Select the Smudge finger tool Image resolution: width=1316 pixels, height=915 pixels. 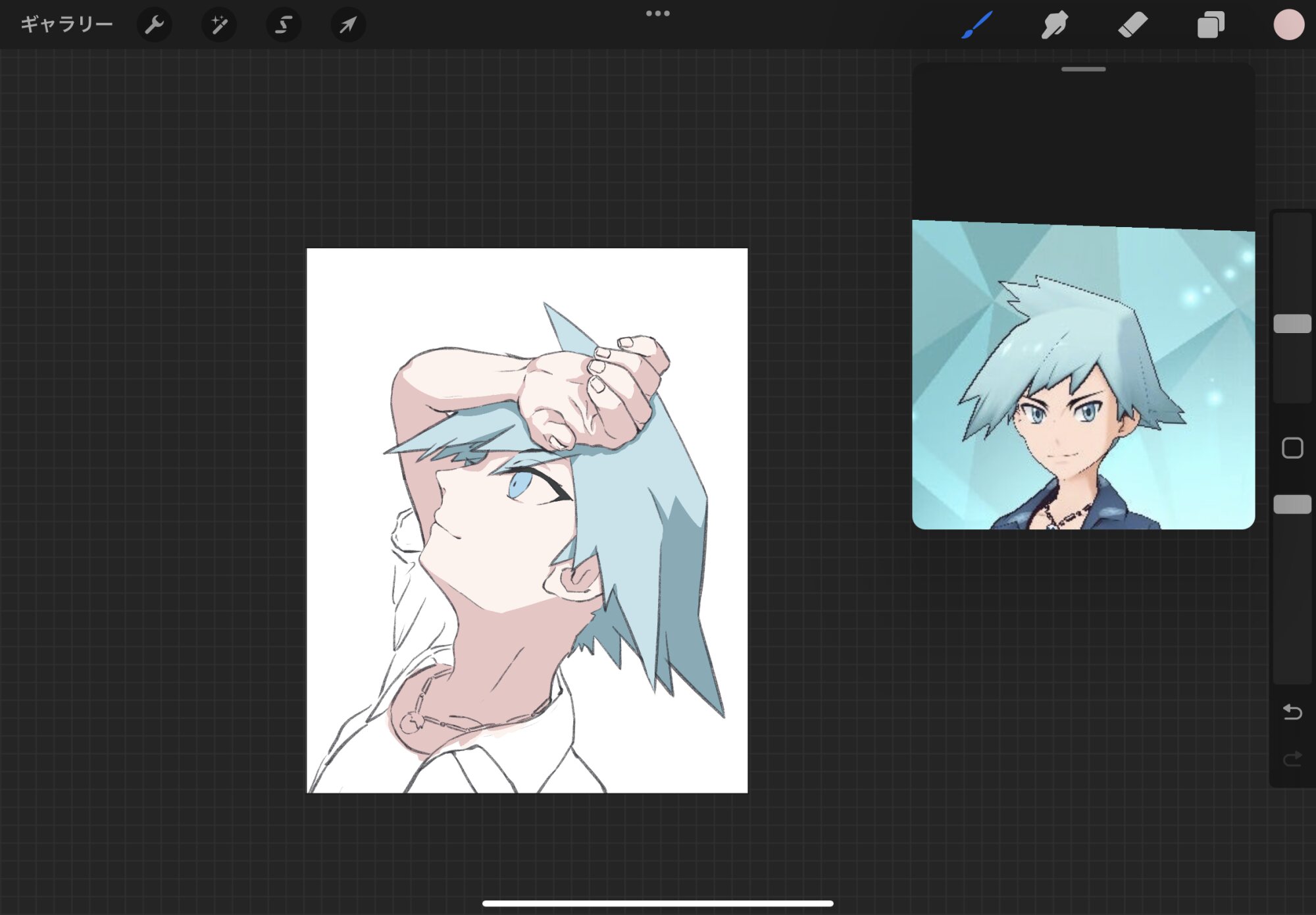[x=1054, y=25]
